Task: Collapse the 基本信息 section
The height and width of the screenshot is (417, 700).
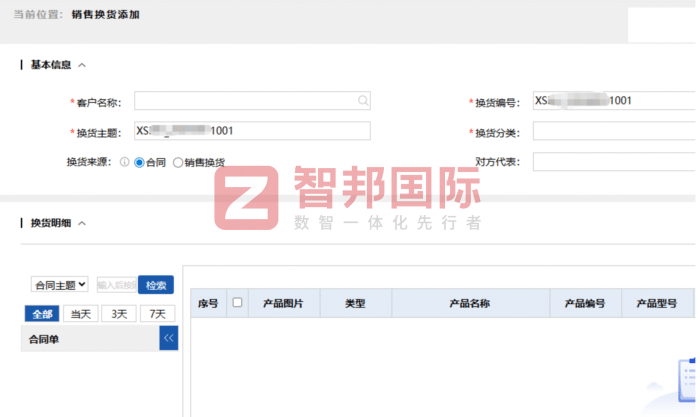Action: (x=82, y=65)
